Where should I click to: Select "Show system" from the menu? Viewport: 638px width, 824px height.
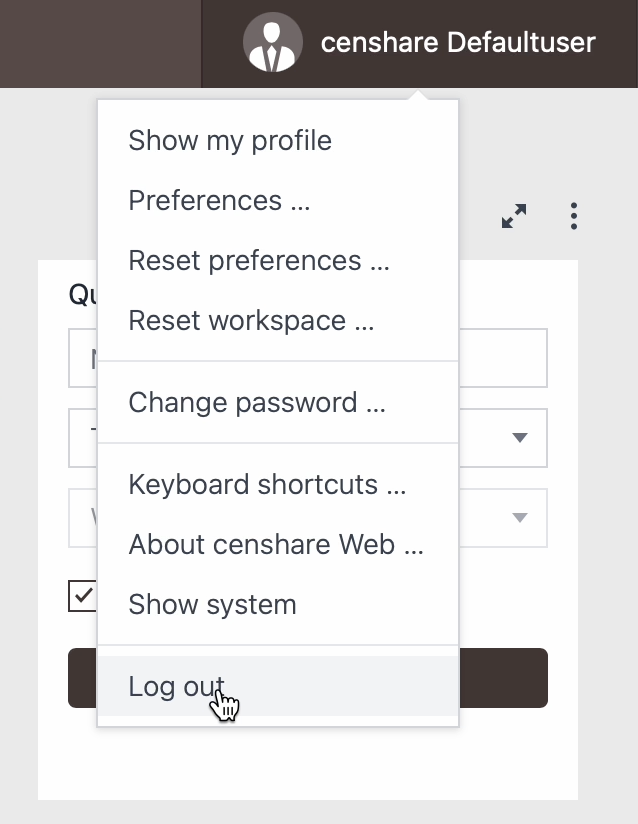tap(212, 604)
